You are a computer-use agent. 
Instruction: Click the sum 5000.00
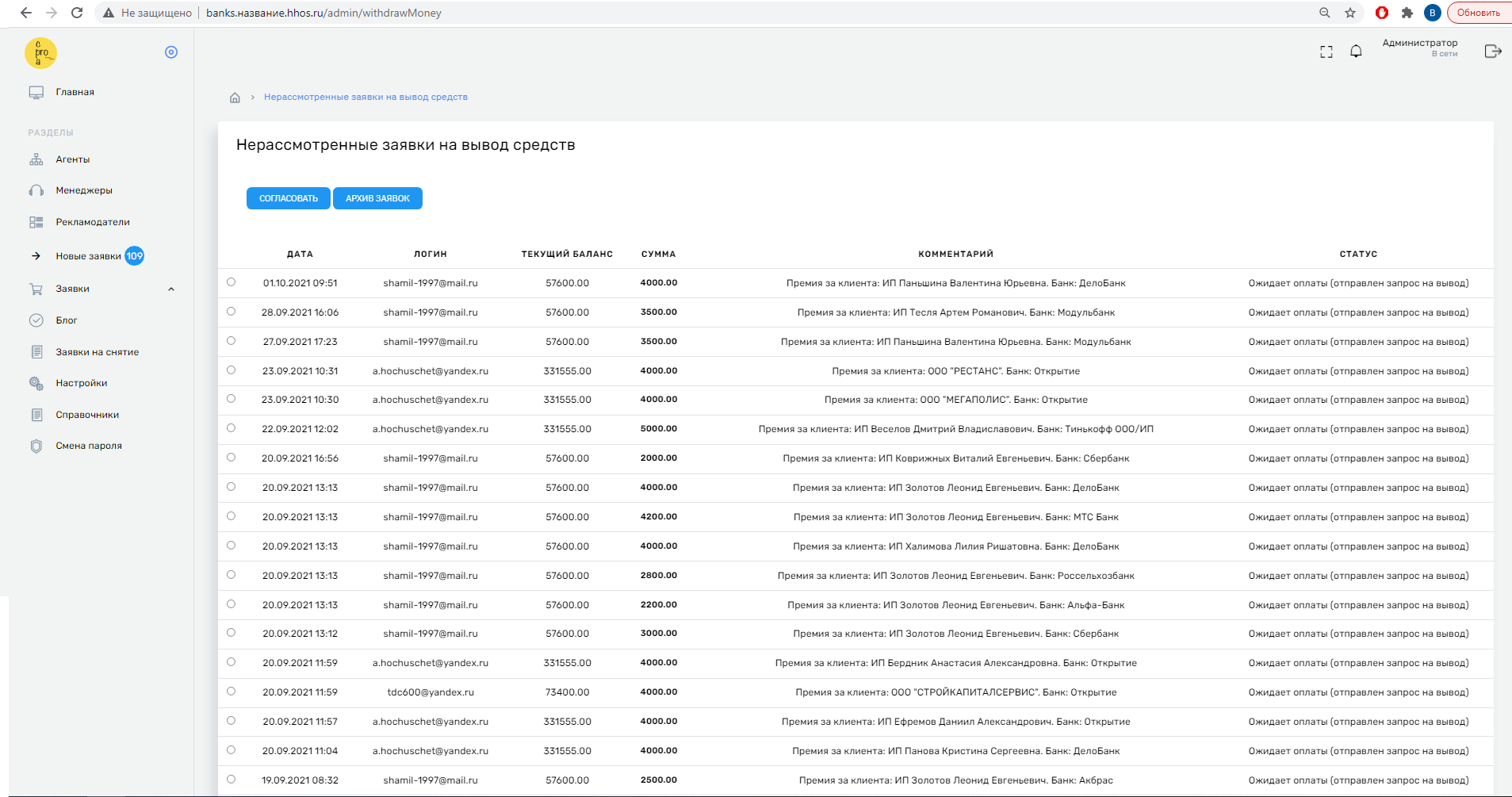click(659, 429)
